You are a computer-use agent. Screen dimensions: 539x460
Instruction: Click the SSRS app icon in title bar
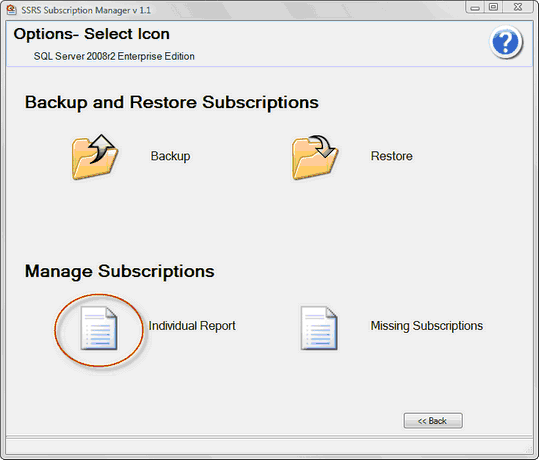tap(11, 10)
